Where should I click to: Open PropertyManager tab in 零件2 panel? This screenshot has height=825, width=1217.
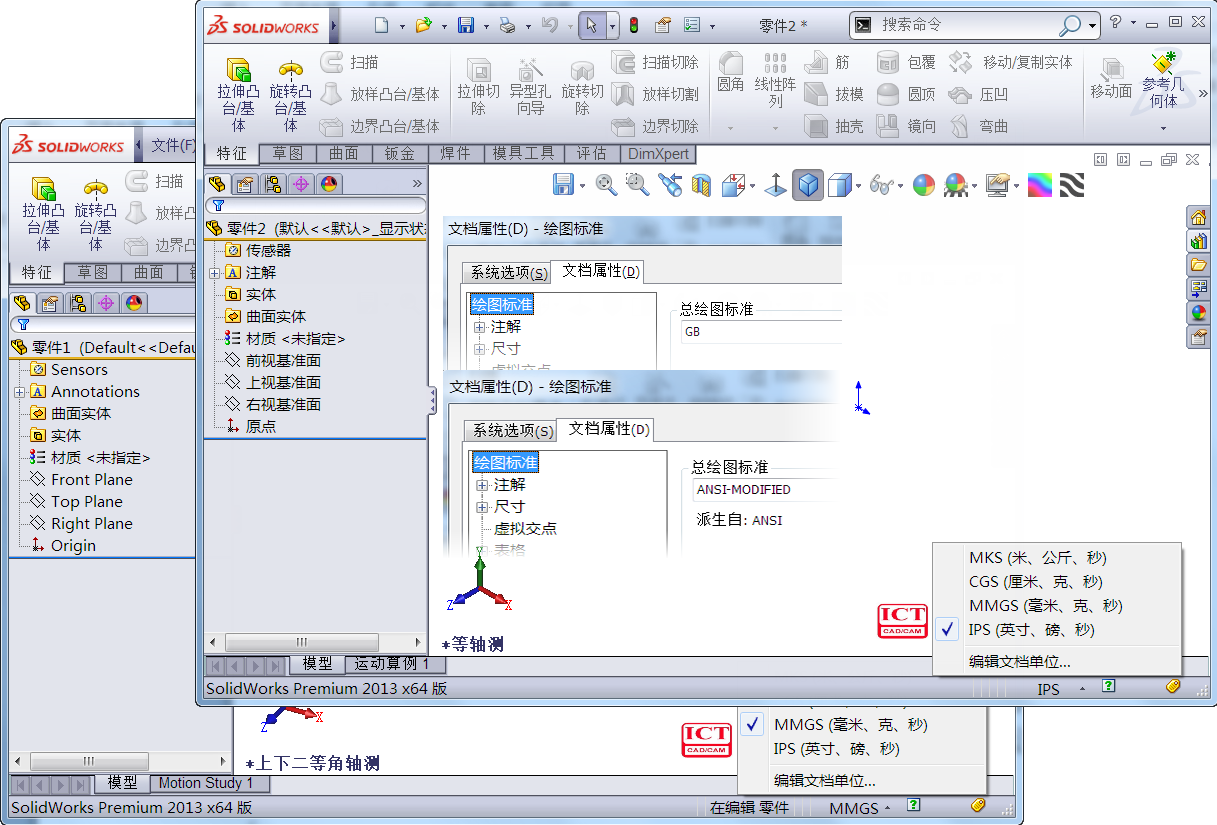245,184
